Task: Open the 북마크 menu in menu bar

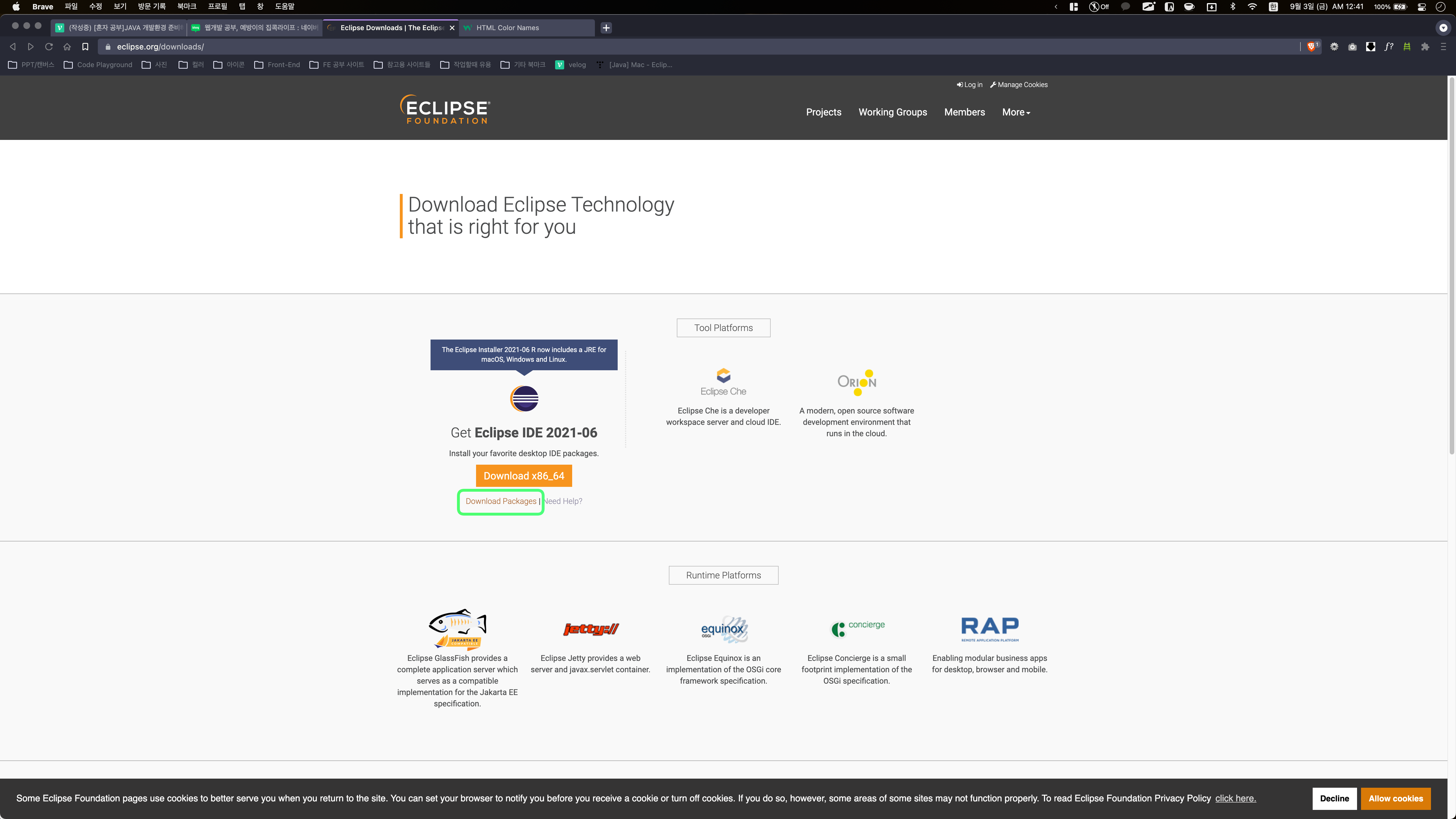Action: pos(187,7)
